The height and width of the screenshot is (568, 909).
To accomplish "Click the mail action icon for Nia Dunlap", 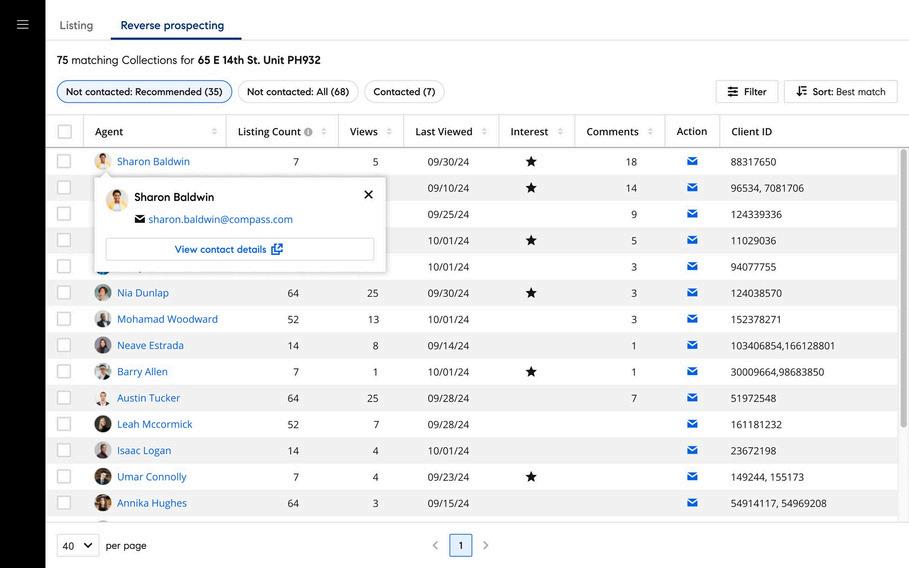I will 692,293.
